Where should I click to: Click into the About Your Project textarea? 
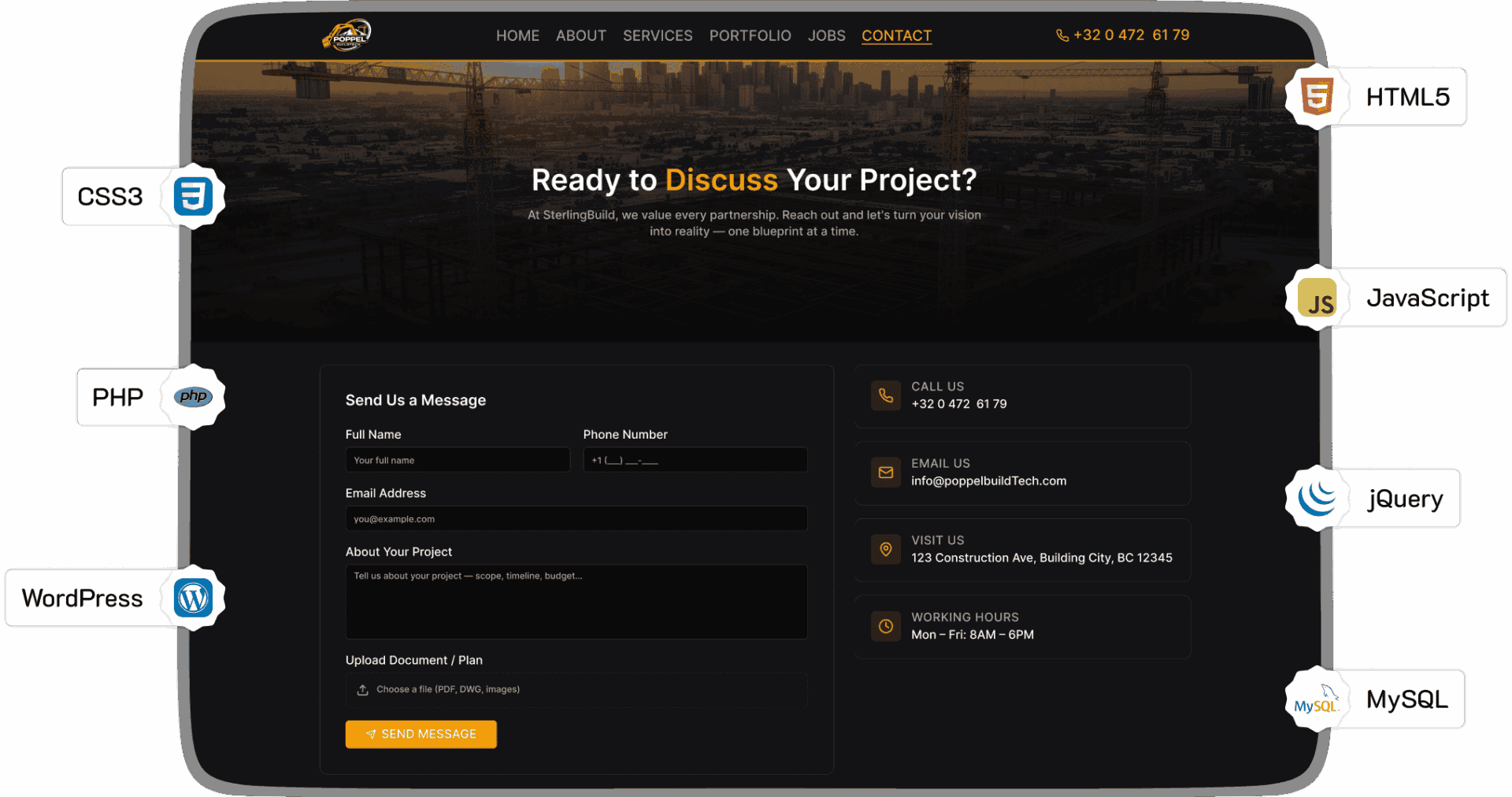[x=576, y=602]
